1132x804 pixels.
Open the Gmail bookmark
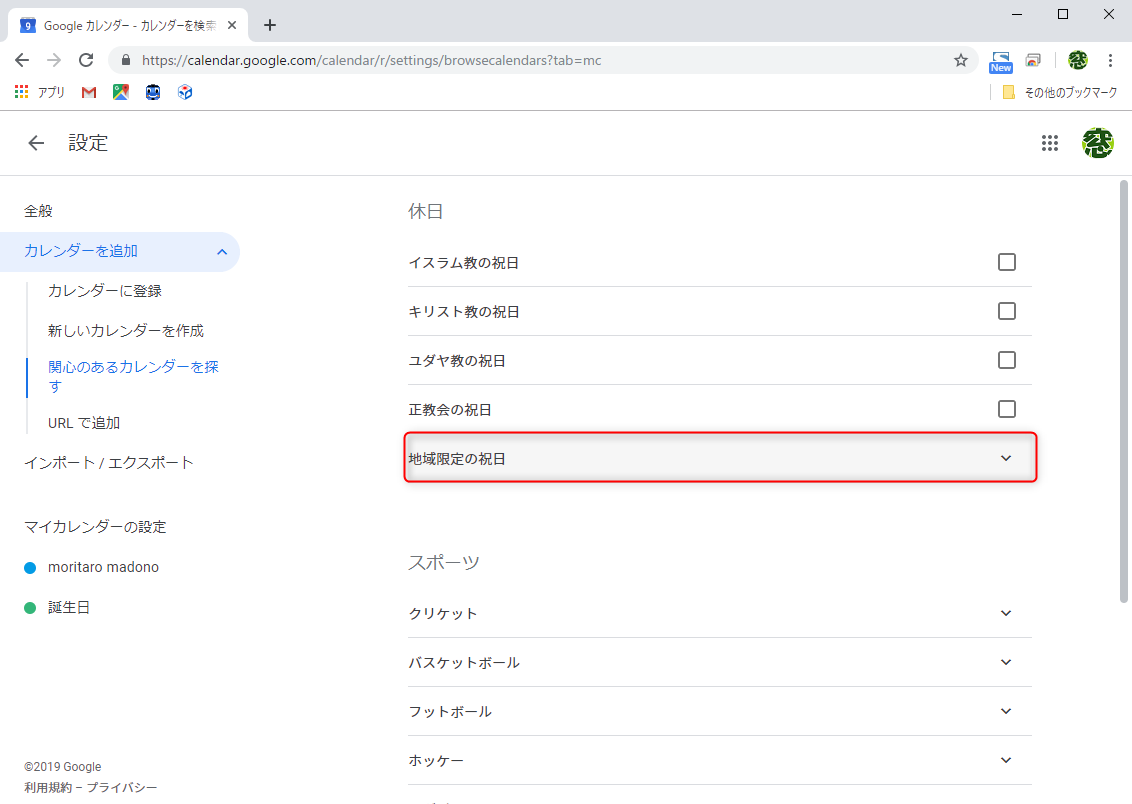pyautogui.click(x=89, y=92)
